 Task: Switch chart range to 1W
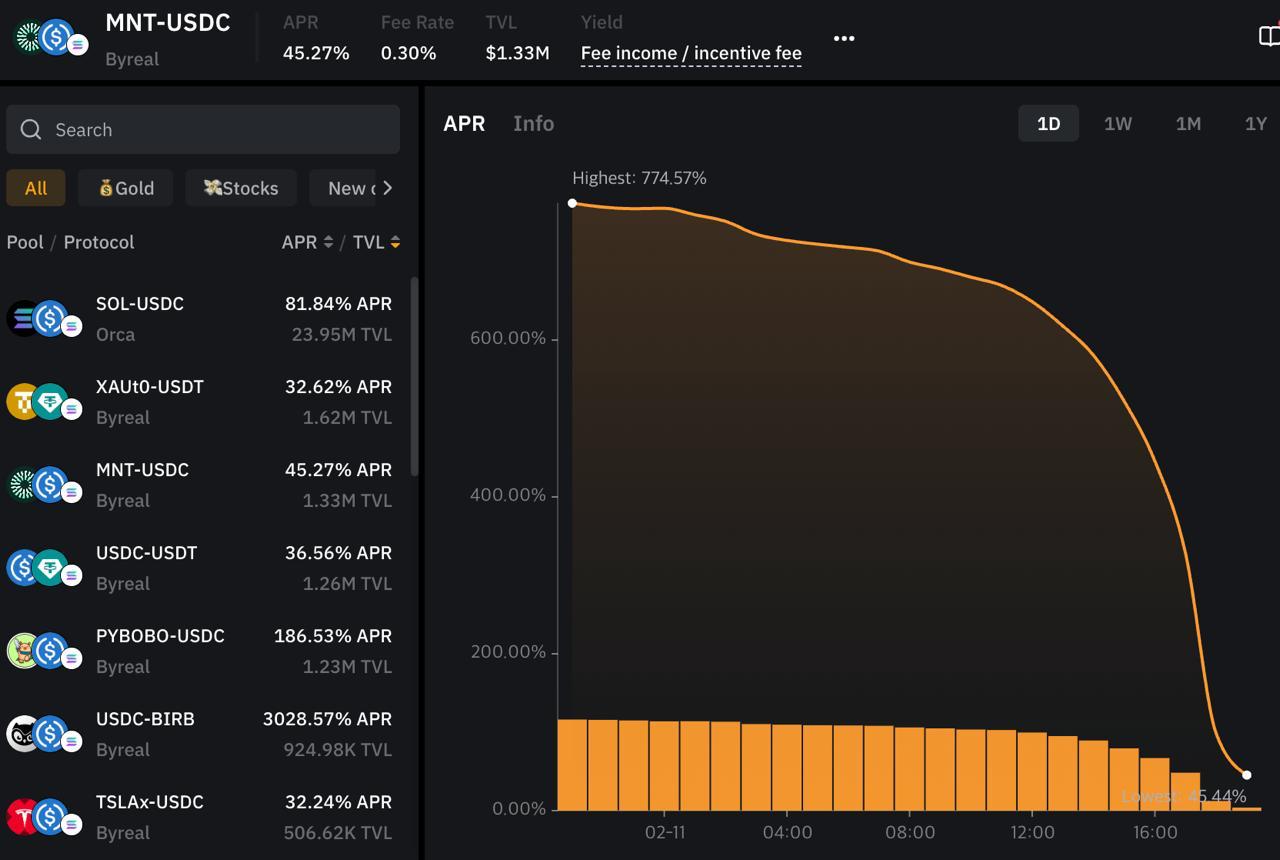tap(1117, 124)
